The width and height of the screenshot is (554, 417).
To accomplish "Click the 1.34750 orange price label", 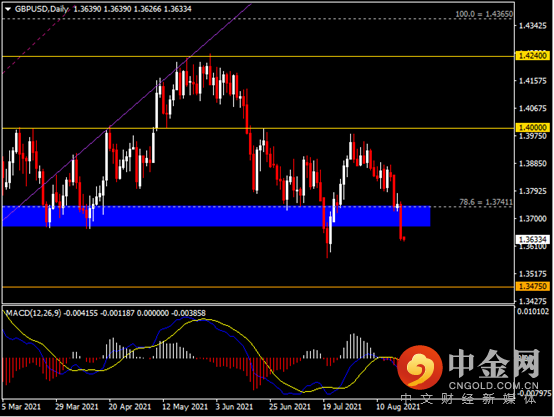I will [x=532, y=286].
